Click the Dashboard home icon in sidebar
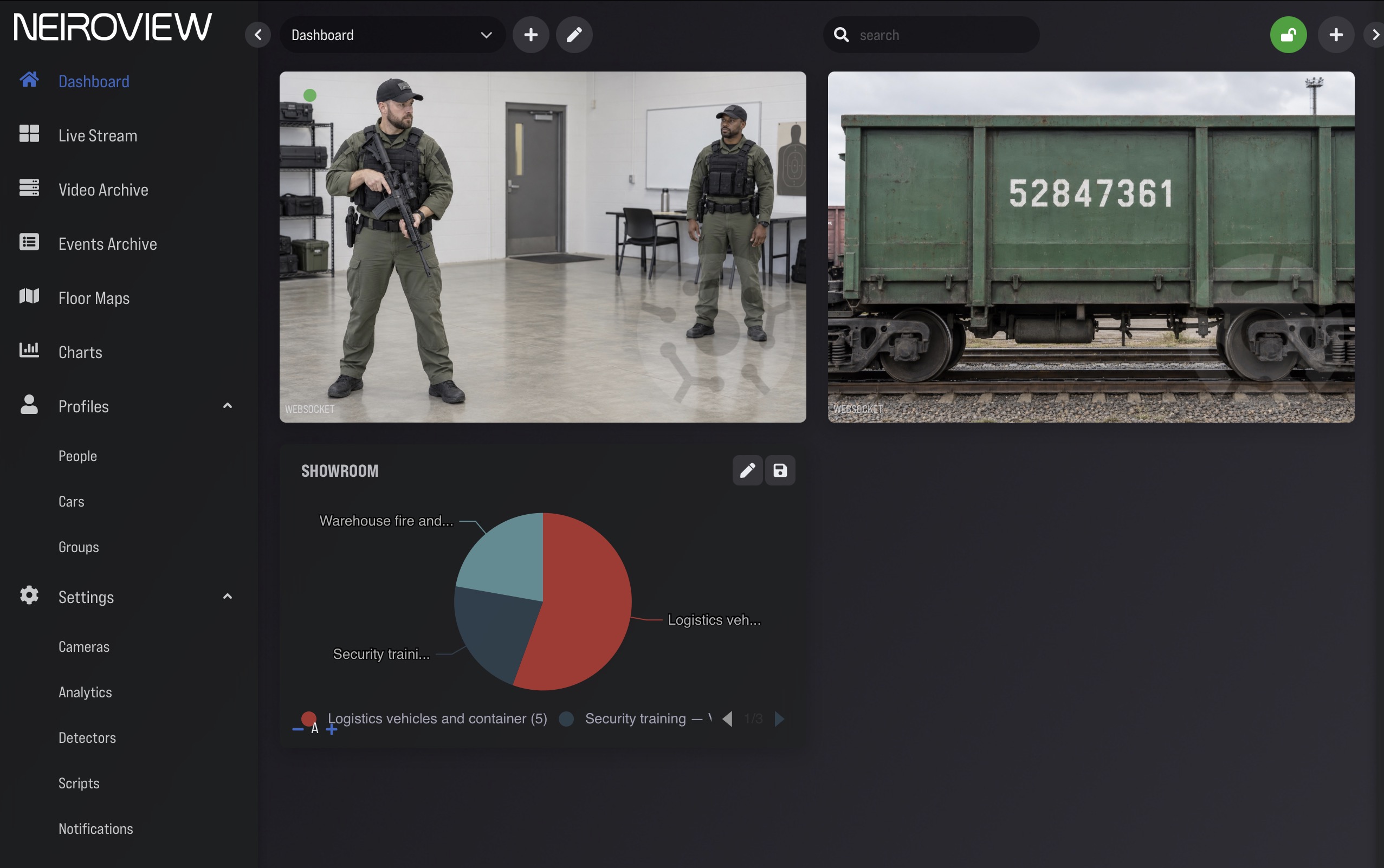The height and width of the screenshot is (868, 1384). 29,79
